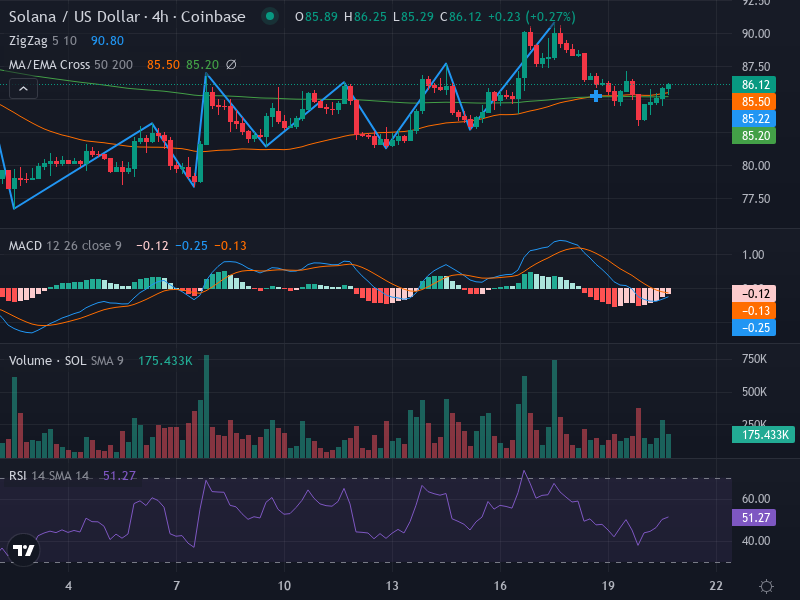The height and width of the screenshot is (600, 800).
Task: Click the orange 85.50 price tag
Action: pos(754,102)
